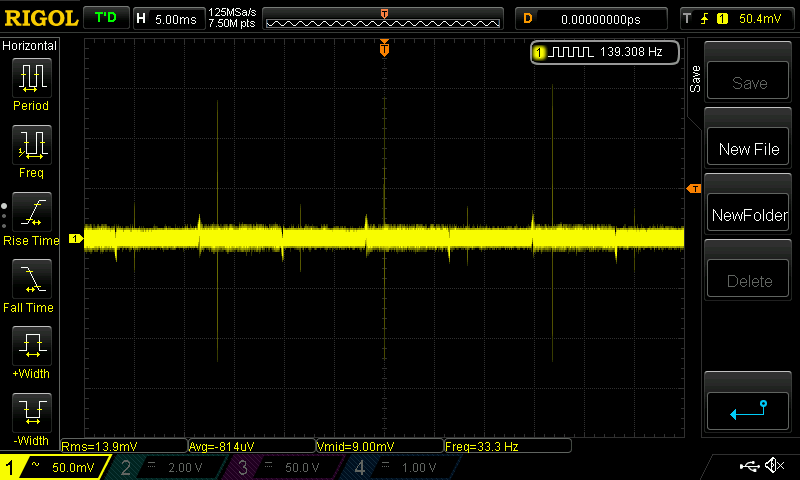This screenshot has height=480, width=800.
Task: Select the Rise Time measurement icon
Action: [32, 212]
